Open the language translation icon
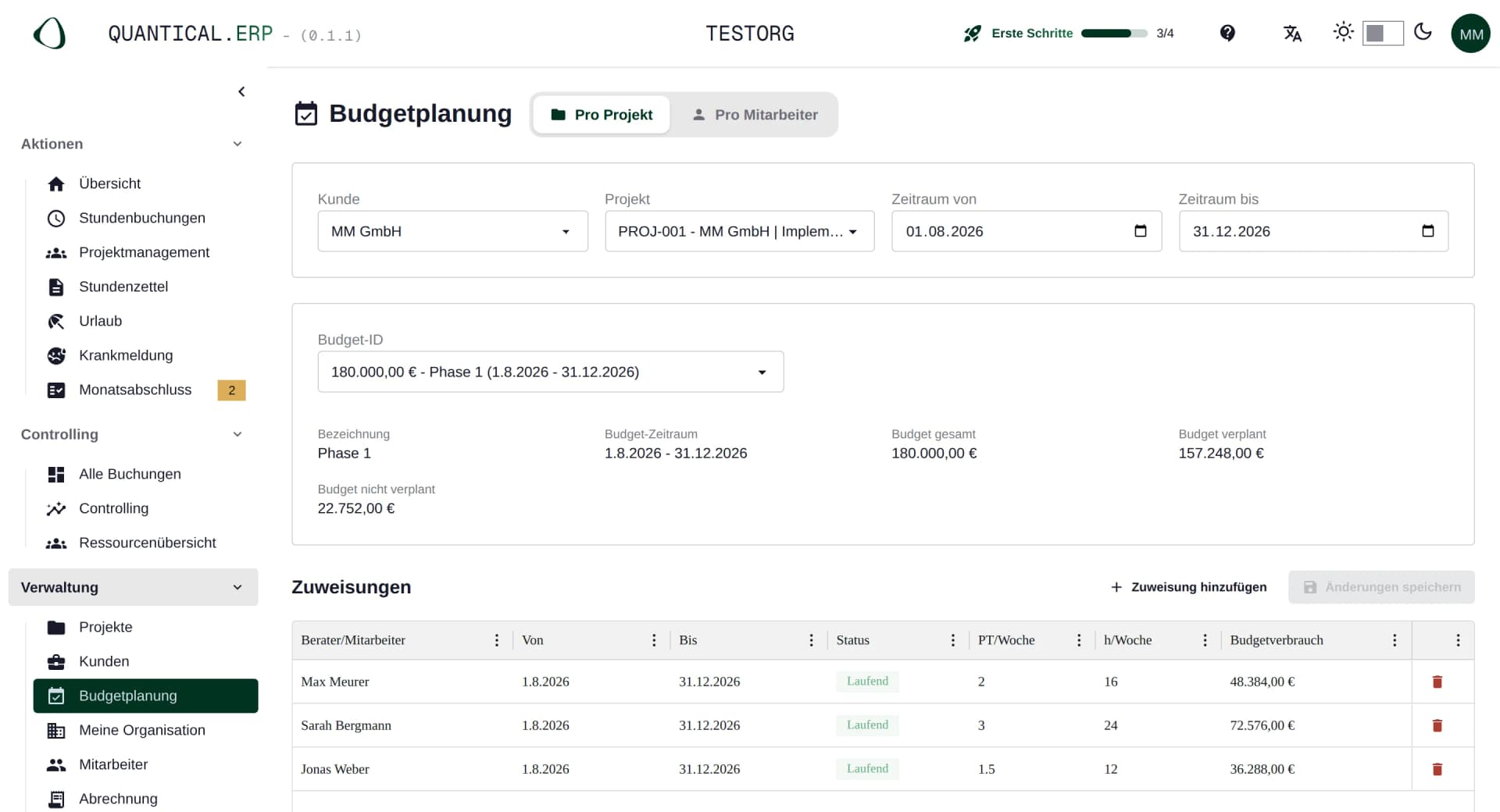This screenshot has width=1500, height=812. pyautogui.click(x=1292, y=33)
